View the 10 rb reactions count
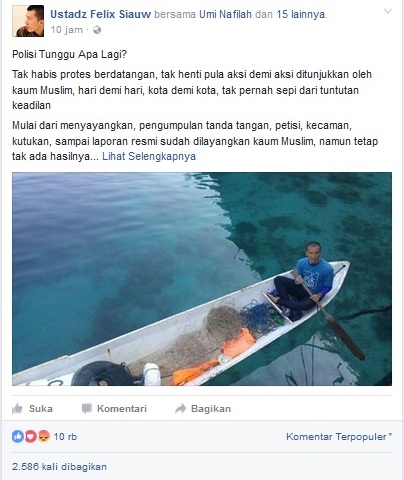Viewport: 404px width, 480px height. [65, 437]
